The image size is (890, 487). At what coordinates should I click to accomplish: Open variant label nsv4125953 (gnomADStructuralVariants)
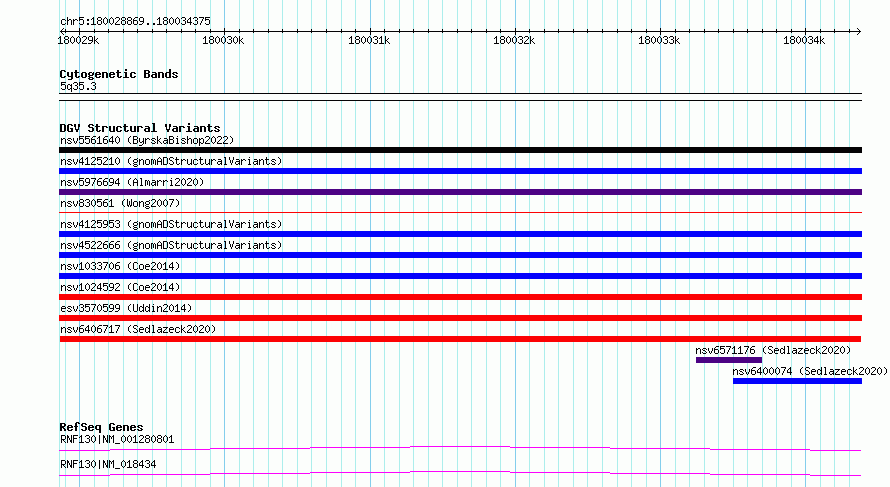[x=171, y=224]
